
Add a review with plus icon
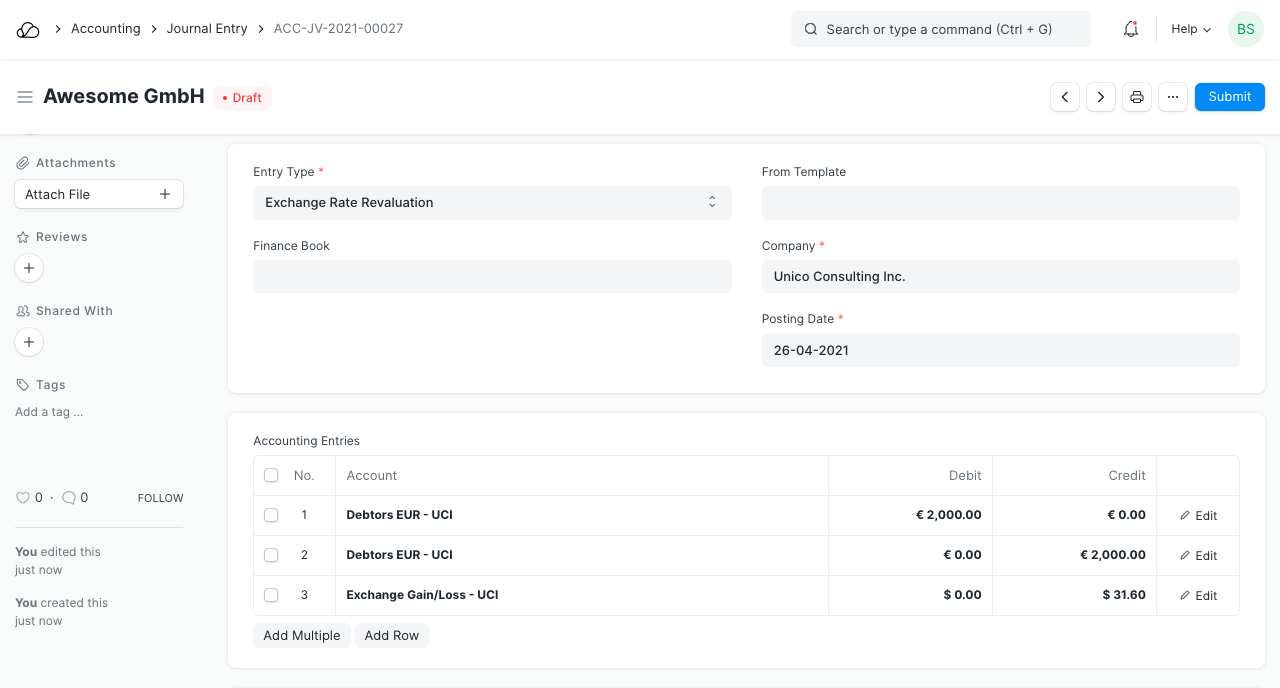pos(29,268)
